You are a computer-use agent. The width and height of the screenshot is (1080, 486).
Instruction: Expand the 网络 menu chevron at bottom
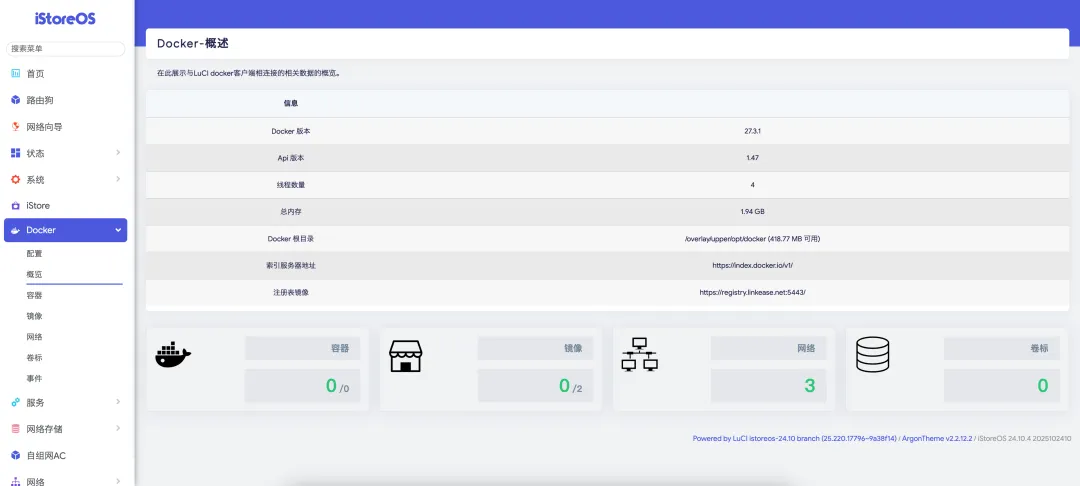[x=118, y=481]
